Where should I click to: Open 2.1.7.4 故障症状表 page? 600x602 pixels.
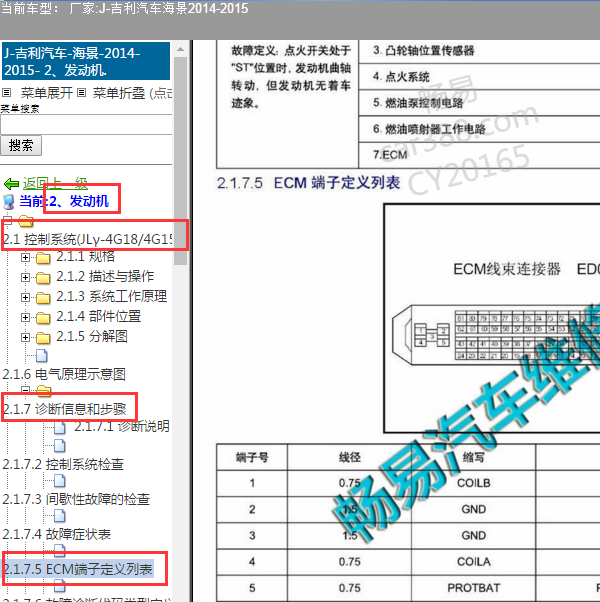pyautogui.click(x=56, y=534)
